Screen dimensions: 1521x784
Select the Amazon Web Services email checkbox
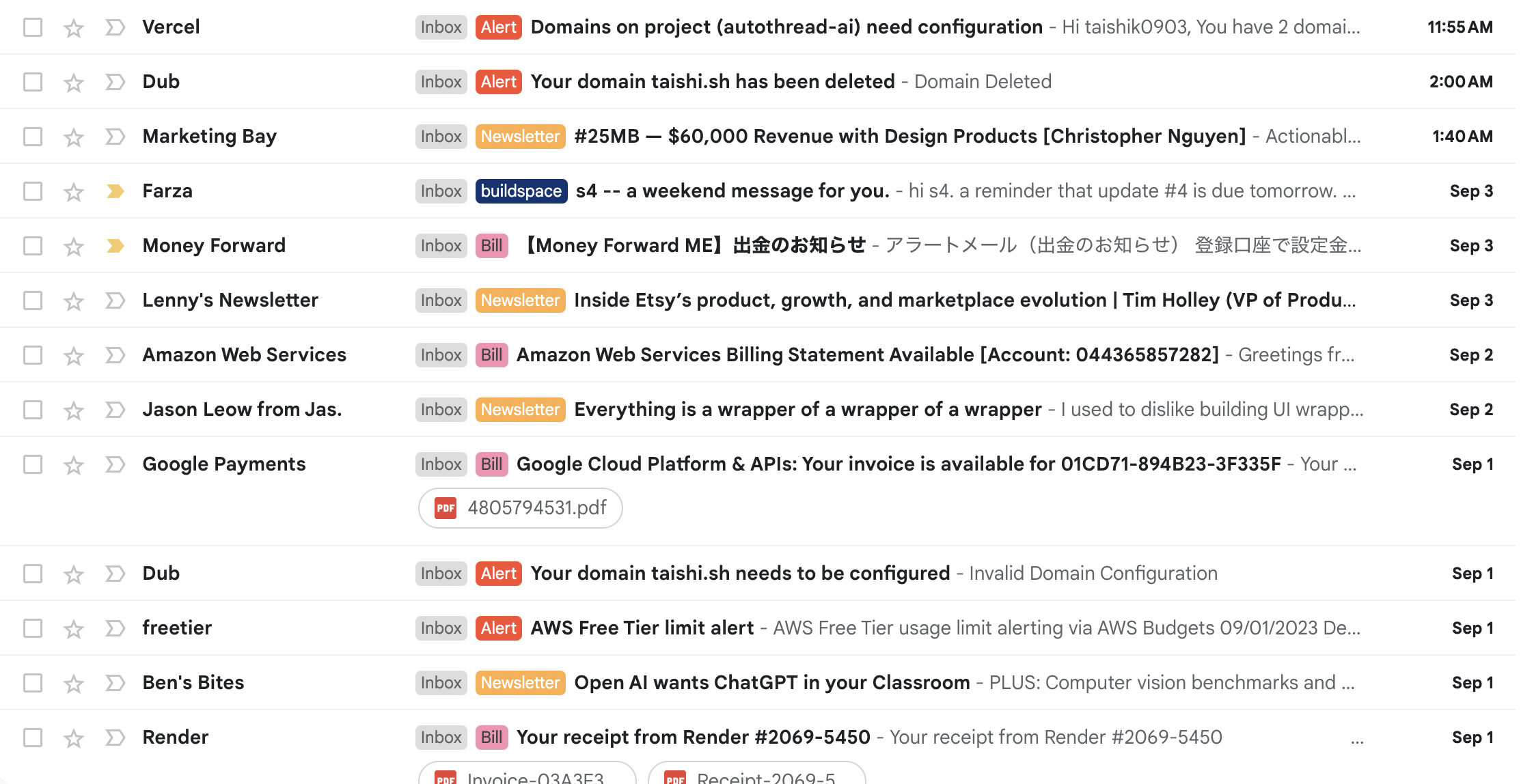point(33,355)
